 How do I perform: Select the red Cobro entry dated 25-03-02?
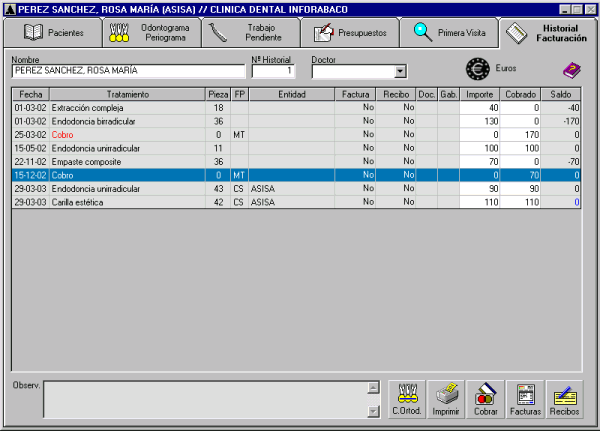tap(296, 135)
